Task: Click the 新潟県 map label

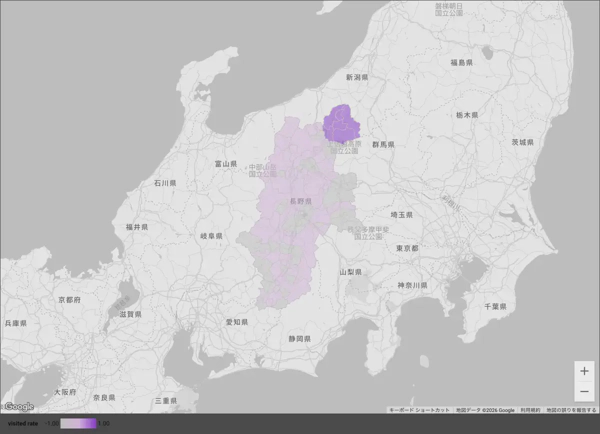Action: tap(357, 77)
